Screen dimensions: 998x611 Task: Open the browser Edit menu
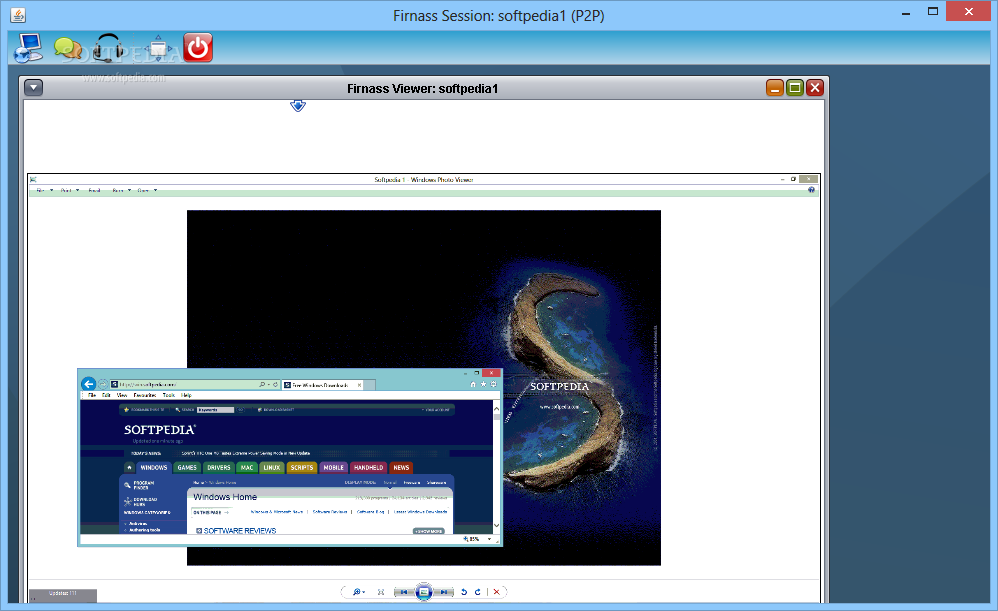click(x=106, y=395)
